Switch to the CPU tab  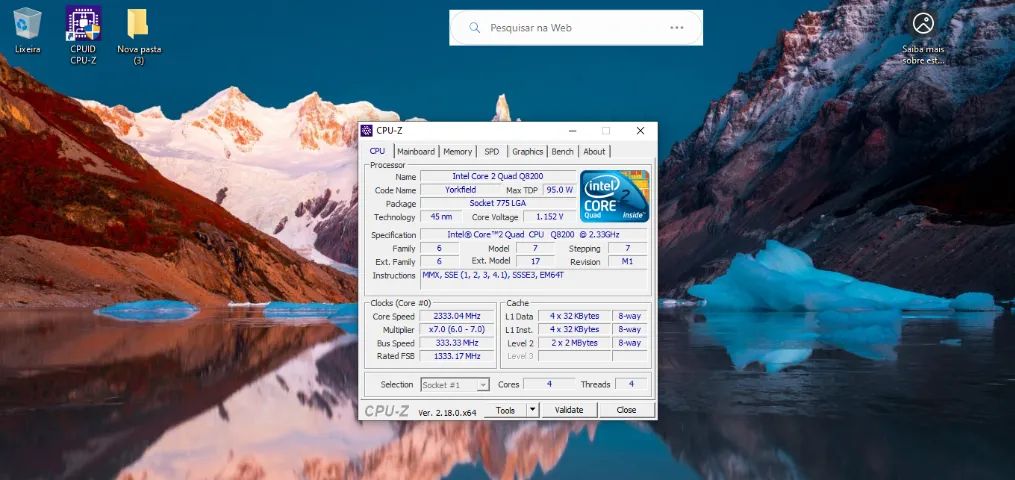tap(377, 151)
